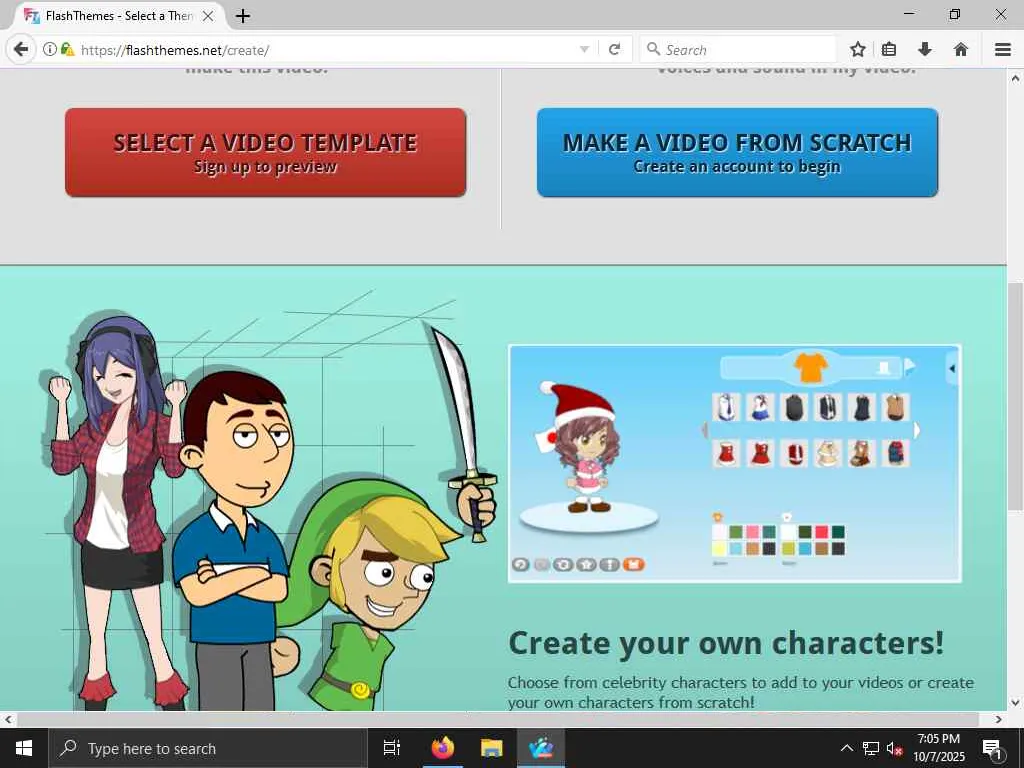Click the MAKE A VIDEO FROM SCRATCH button
Viewport: 1024px width, 768px height.
737,152
